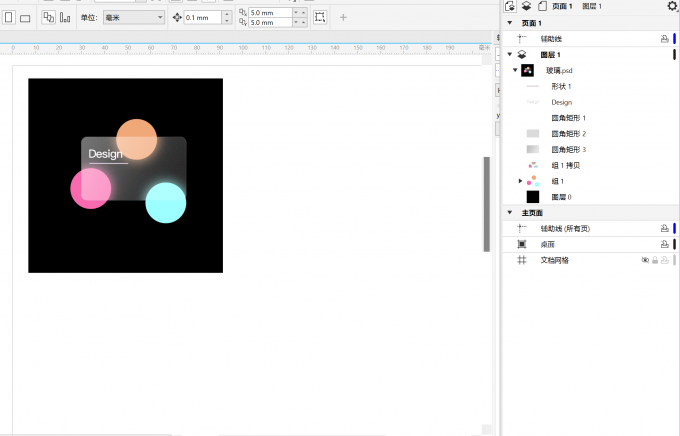The width and height of the screenshot is (680, 436).
Task: Click the Objects panel settings gear
Action: pyautogui.click(x=672, y=6)
